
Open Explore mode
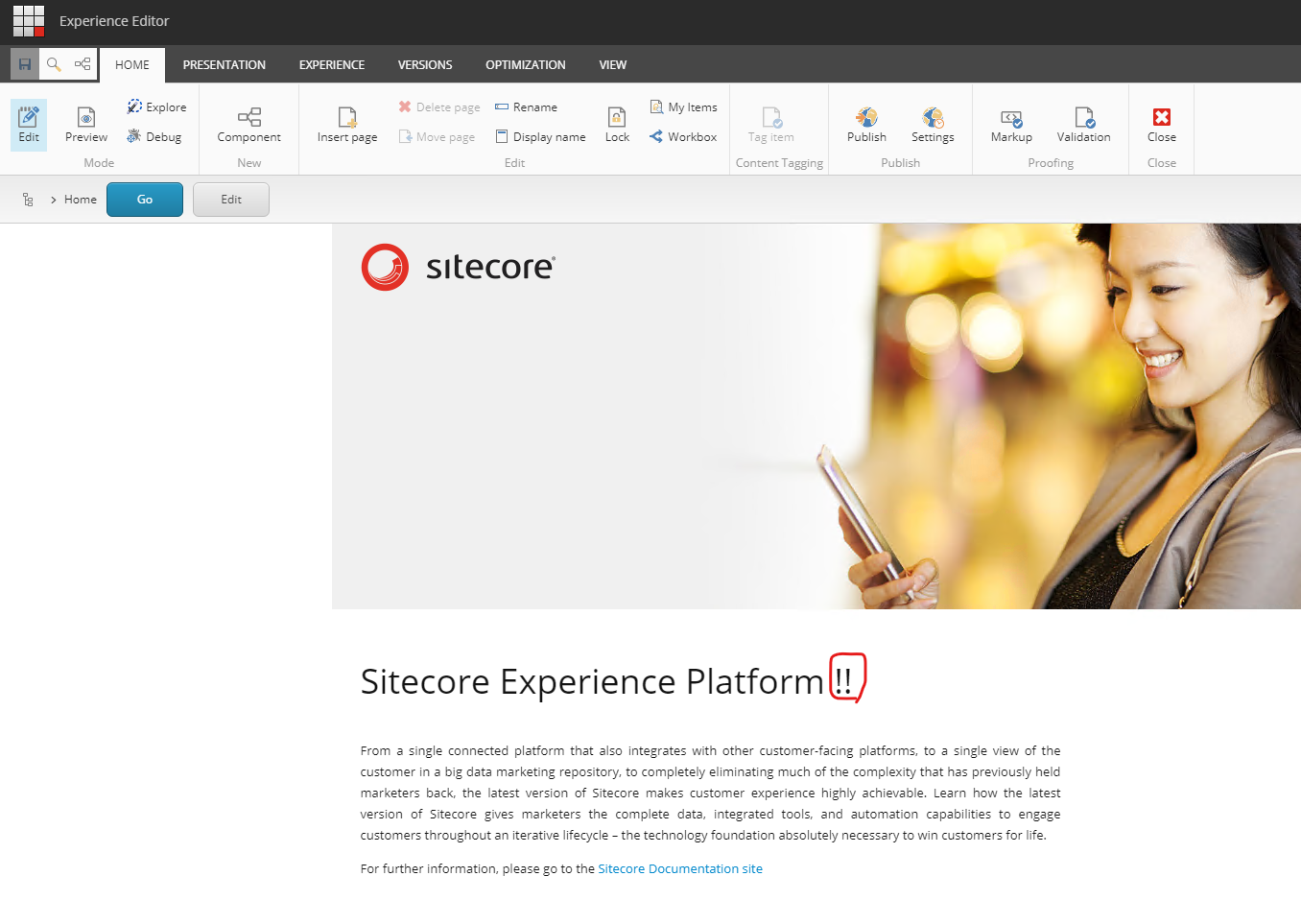click(156, 107)
